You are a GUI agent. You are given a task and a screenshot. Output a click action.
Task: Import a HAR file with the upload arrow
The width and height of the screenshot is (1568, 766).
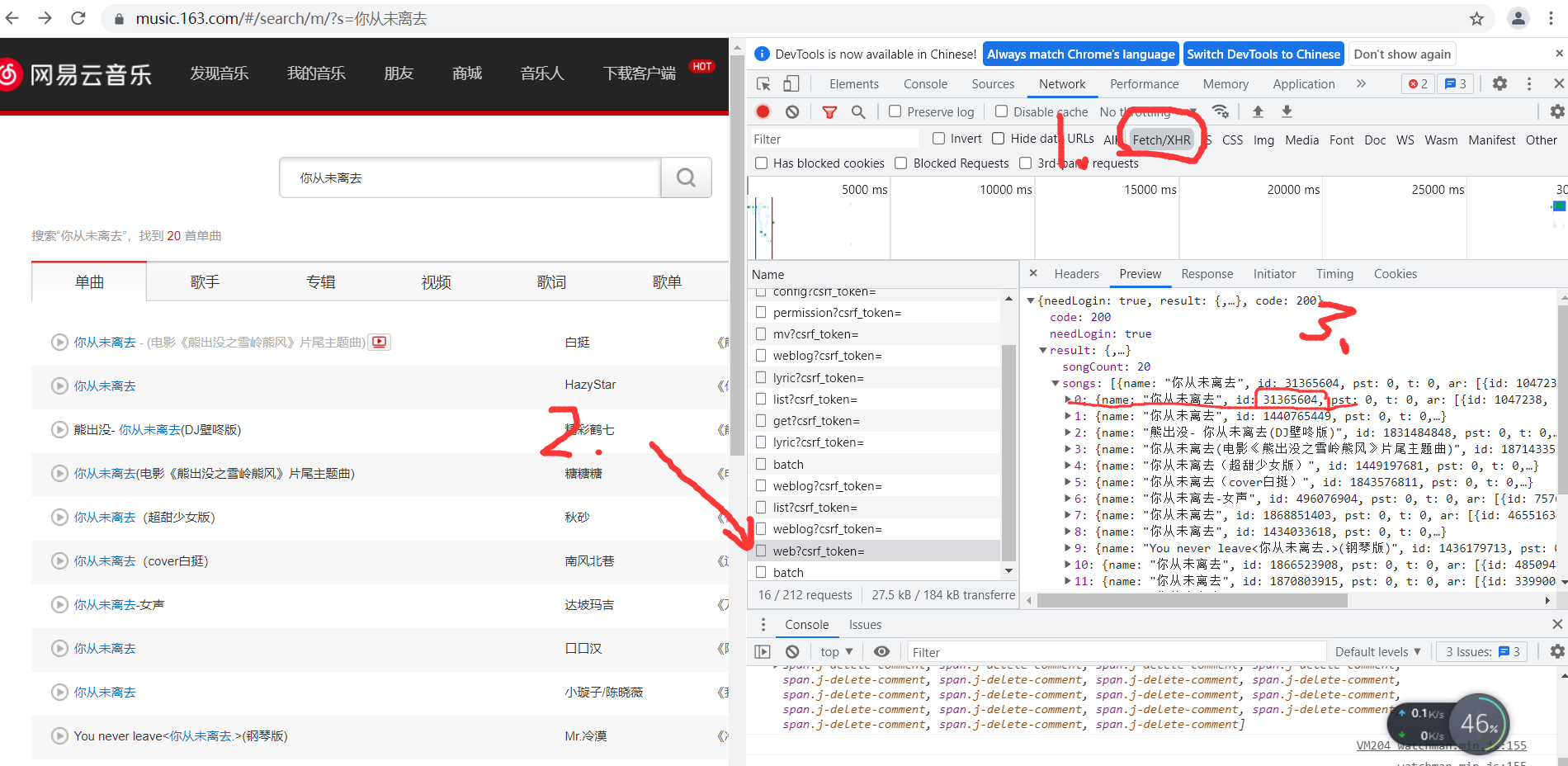(x=1258, y=111)
